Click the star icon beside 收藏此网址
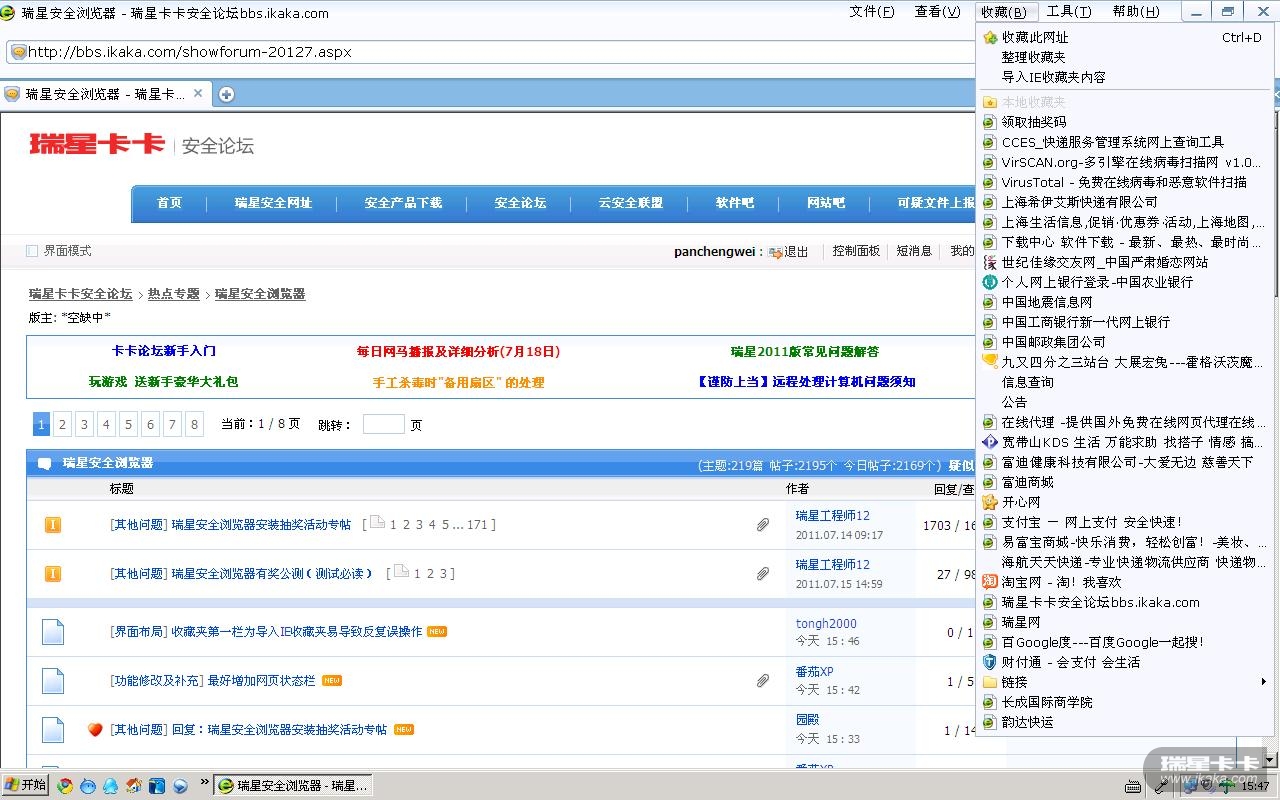This screenshot has width=1280, height=800. [x=990, y=38]
